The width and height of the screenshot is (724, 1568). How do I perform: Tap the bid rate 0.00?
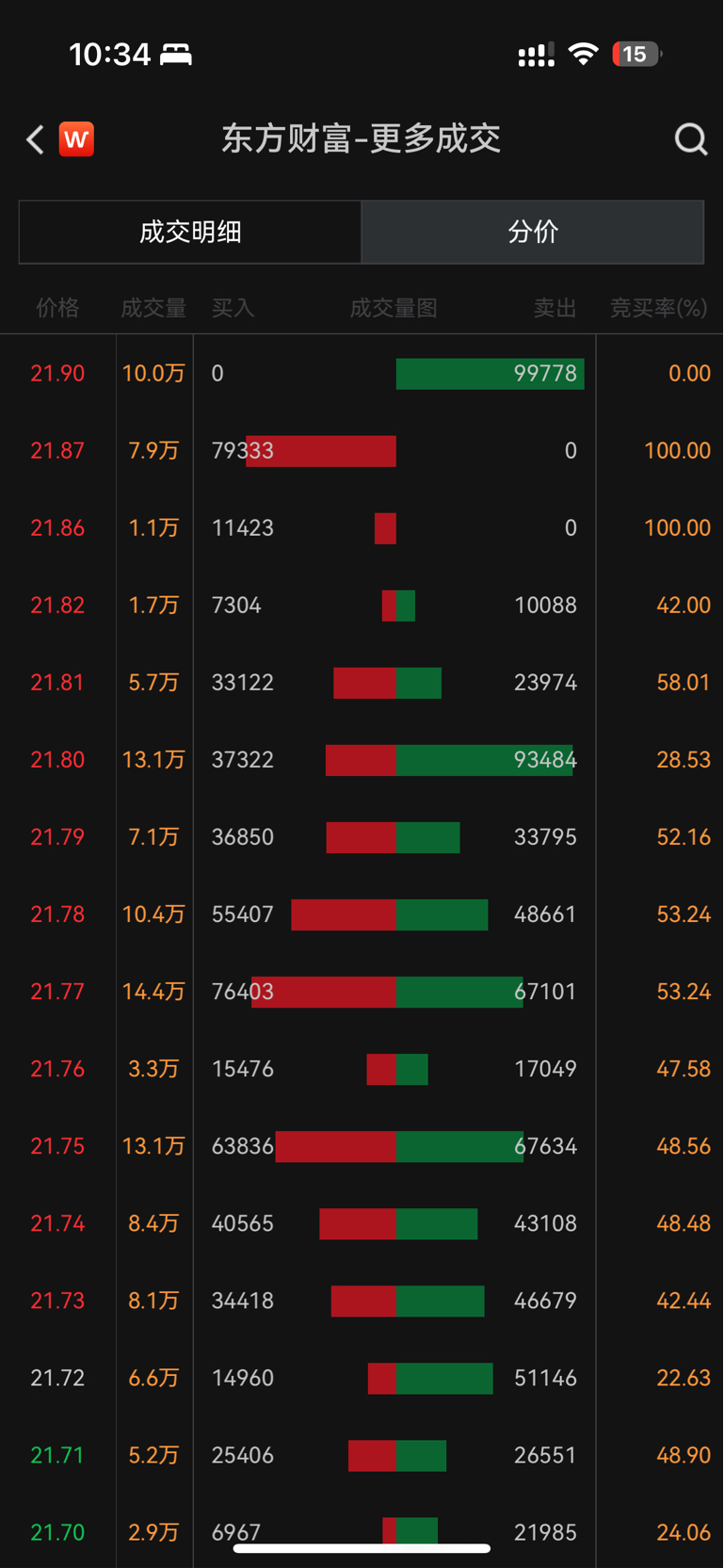point(689,374)
